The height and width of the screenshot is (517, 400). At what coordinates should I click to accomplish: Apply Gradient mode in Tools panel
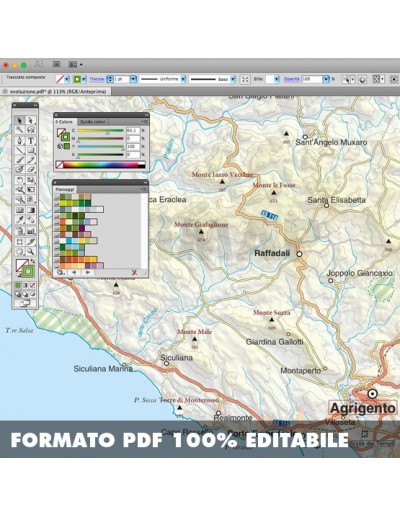25,285
